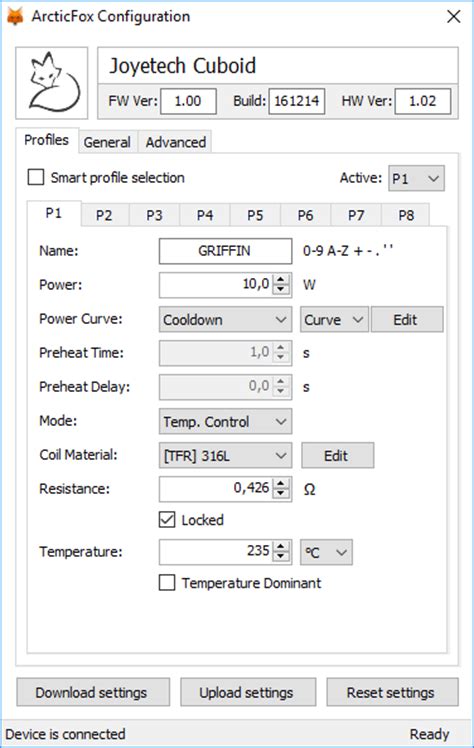Screen dimensions: 474x748
Task: Increase Temperature with the up arrow
Action: pyautogui.click(x=281, y=547)
